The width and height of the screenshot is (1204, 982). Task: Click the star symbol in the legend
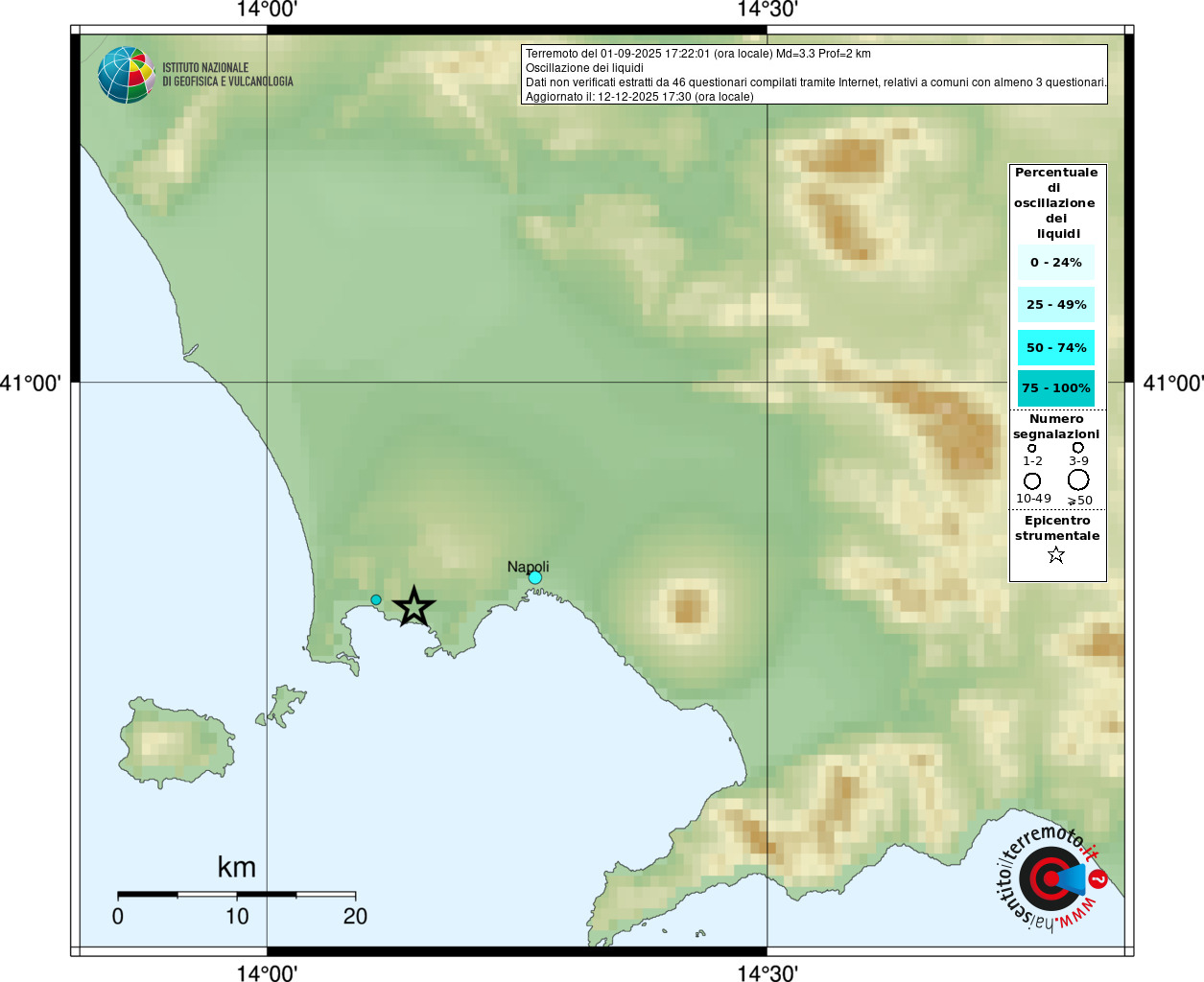point(1055,555)
